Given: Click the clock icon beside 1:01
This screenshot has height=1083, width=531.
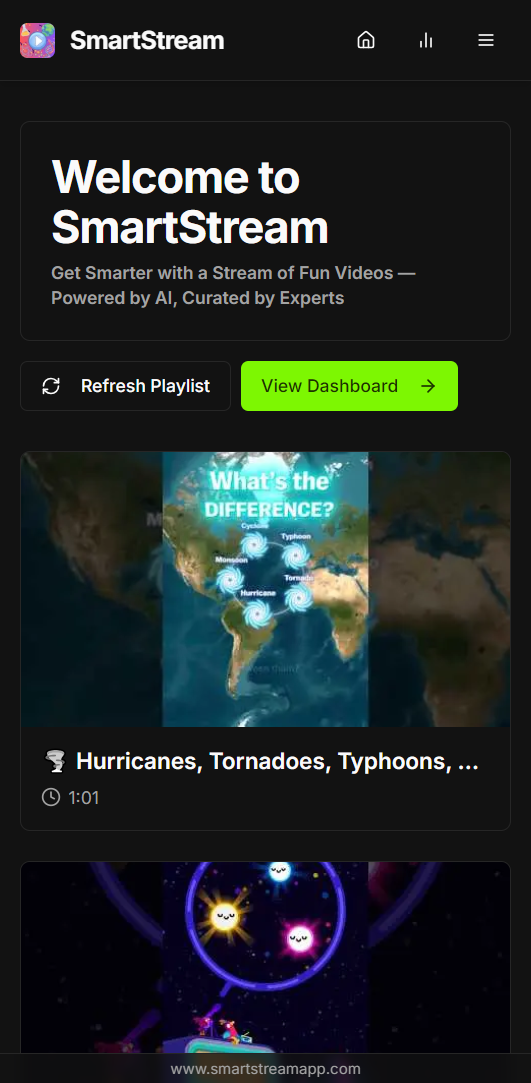Looking at the screenshot, I should pos(51,797).
